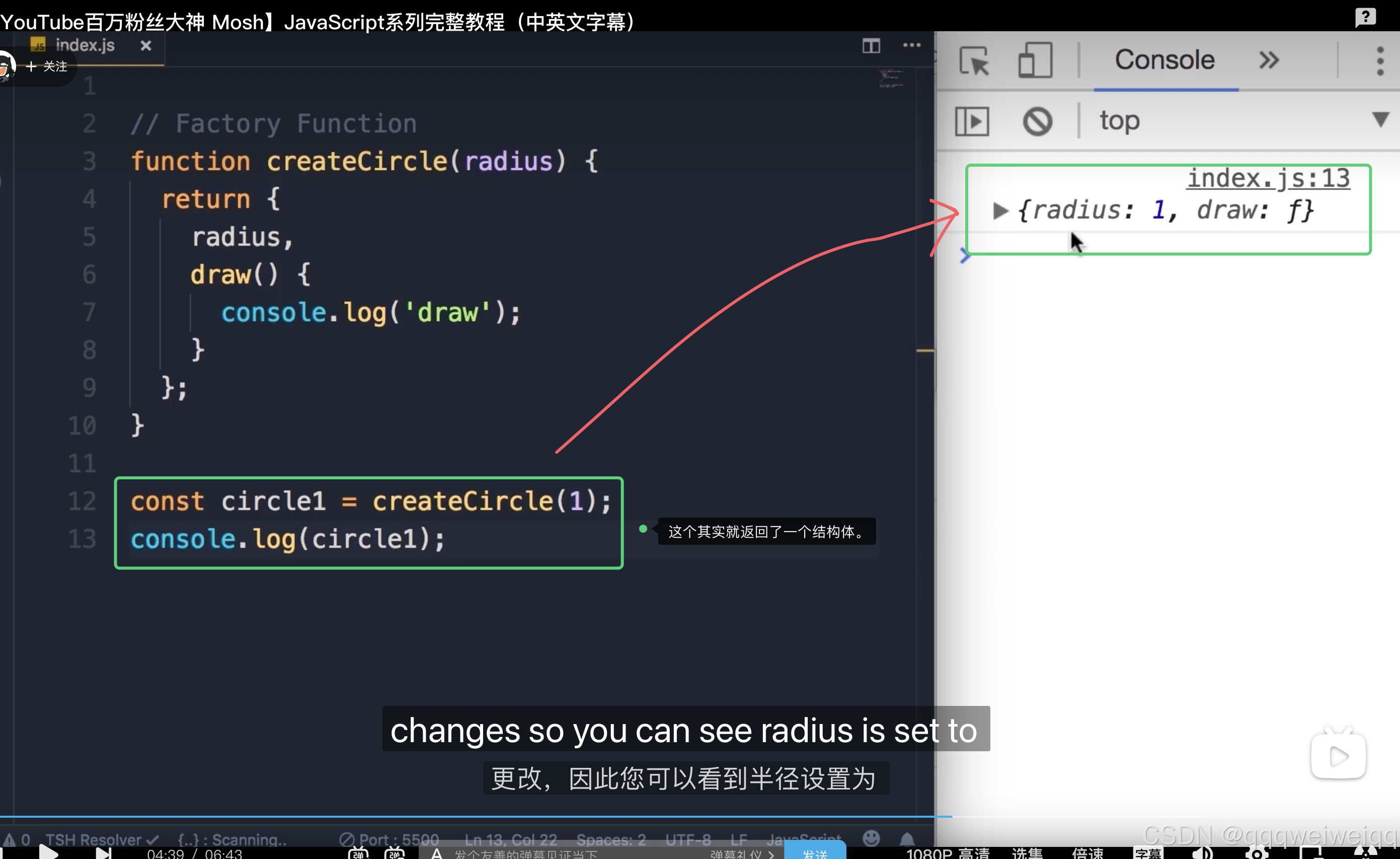Click the danmaku comment 这个其实就返回了一个结构体

click(x=766, y=532)
